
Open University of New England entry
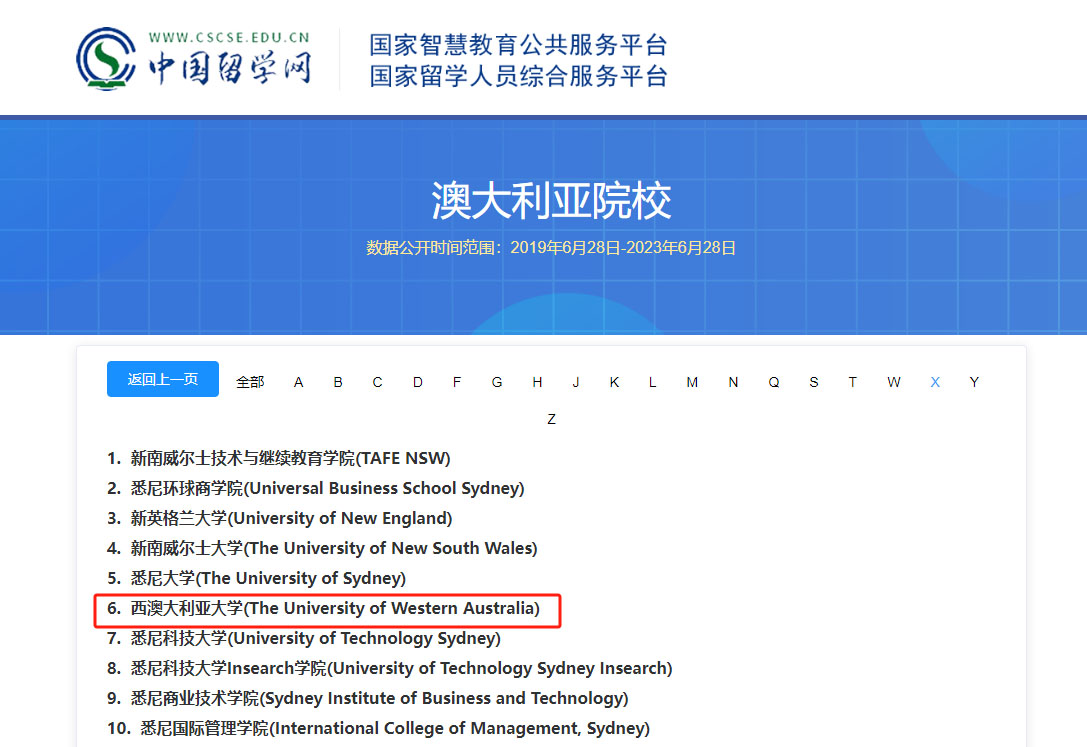279,518
